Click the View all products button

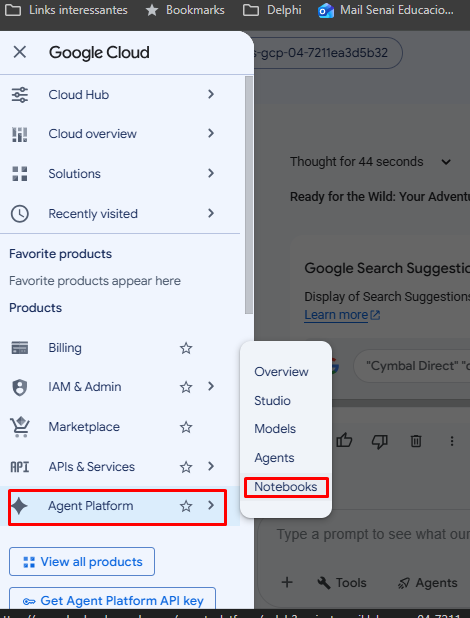point(82,561)
